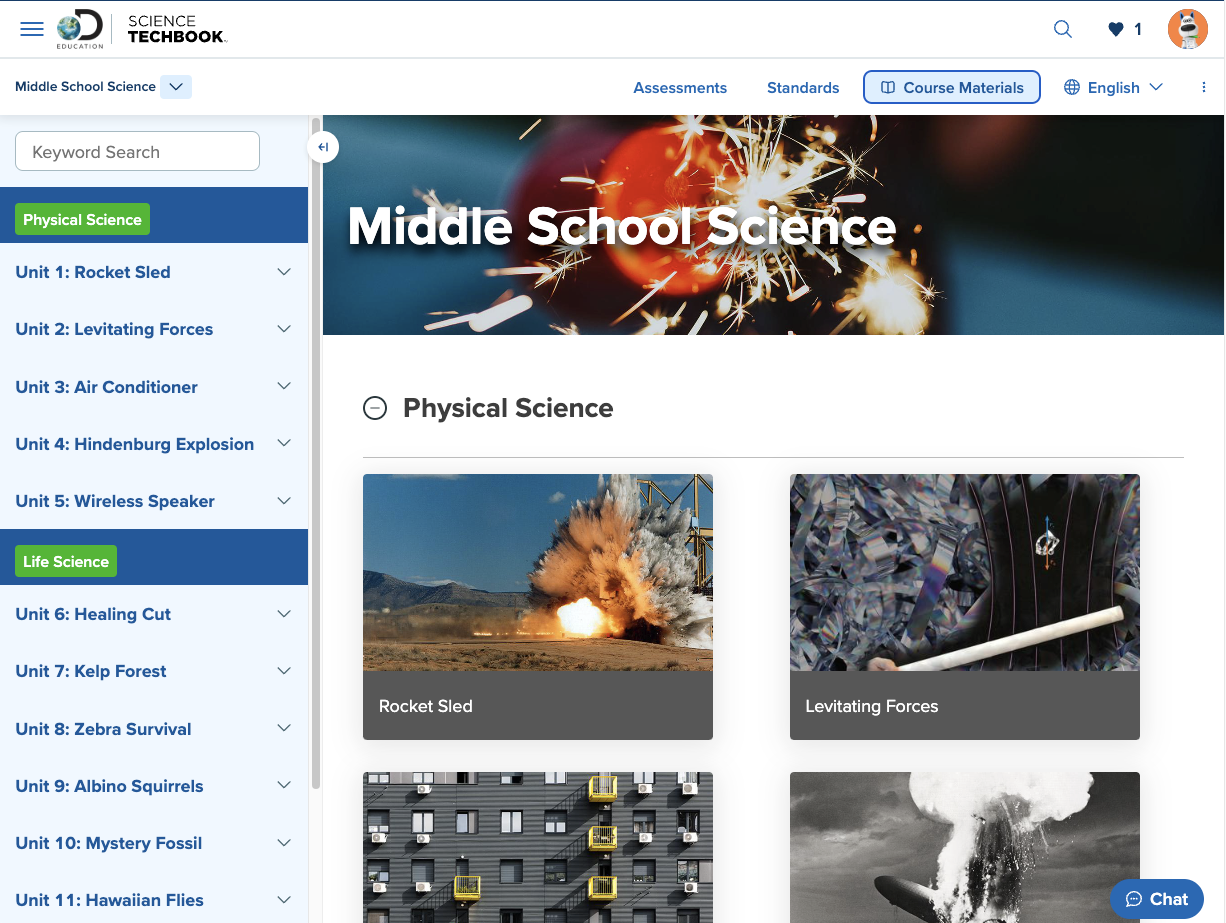Open the Levitating Forces unit card
This screenshot has height=923, width=1226.
[x=965, y=607]
